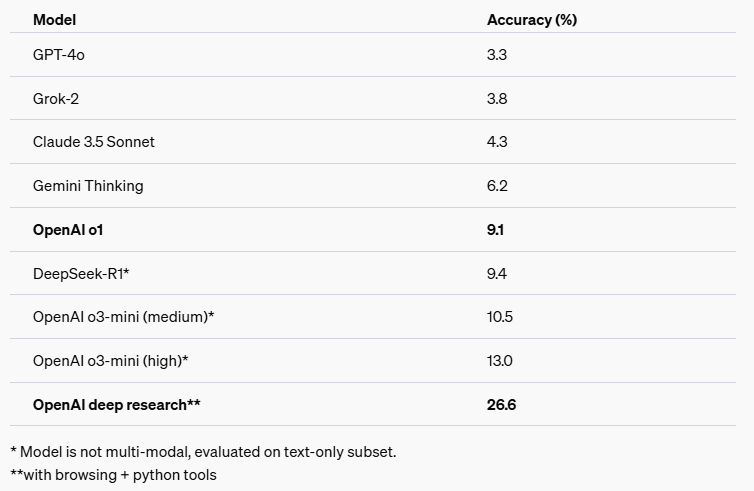Click the Model column header
Image resolution: width=754 pixels, height=491 pixels.
pos(54,20)
